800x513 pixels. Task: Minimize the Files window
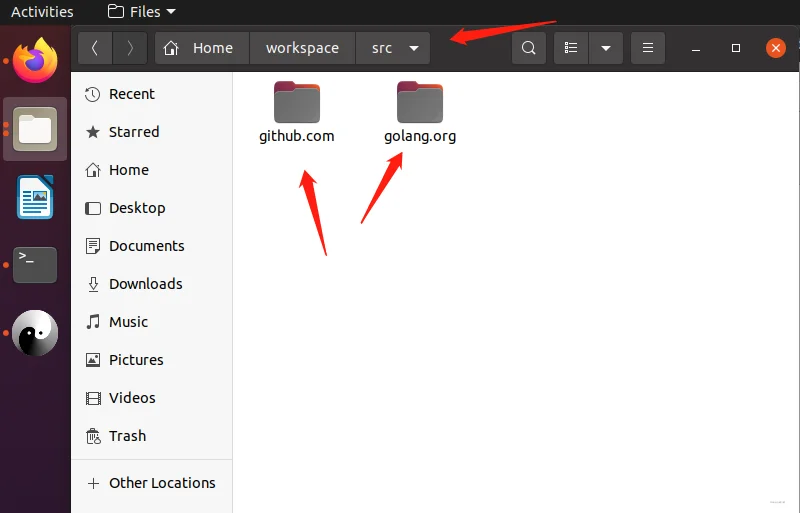click(x=695, y=48)
